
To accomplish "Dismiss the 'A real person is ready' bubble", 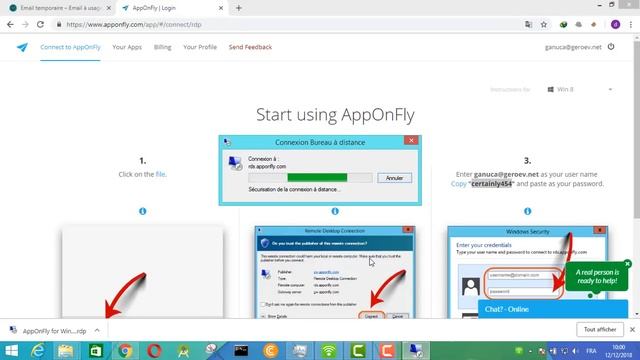I will [628, 264].
